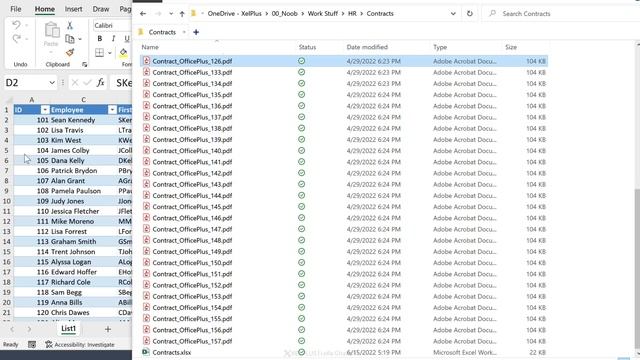Add a new sheet with plus button
This screenshot has height=360, width=640.
point(108,329)
